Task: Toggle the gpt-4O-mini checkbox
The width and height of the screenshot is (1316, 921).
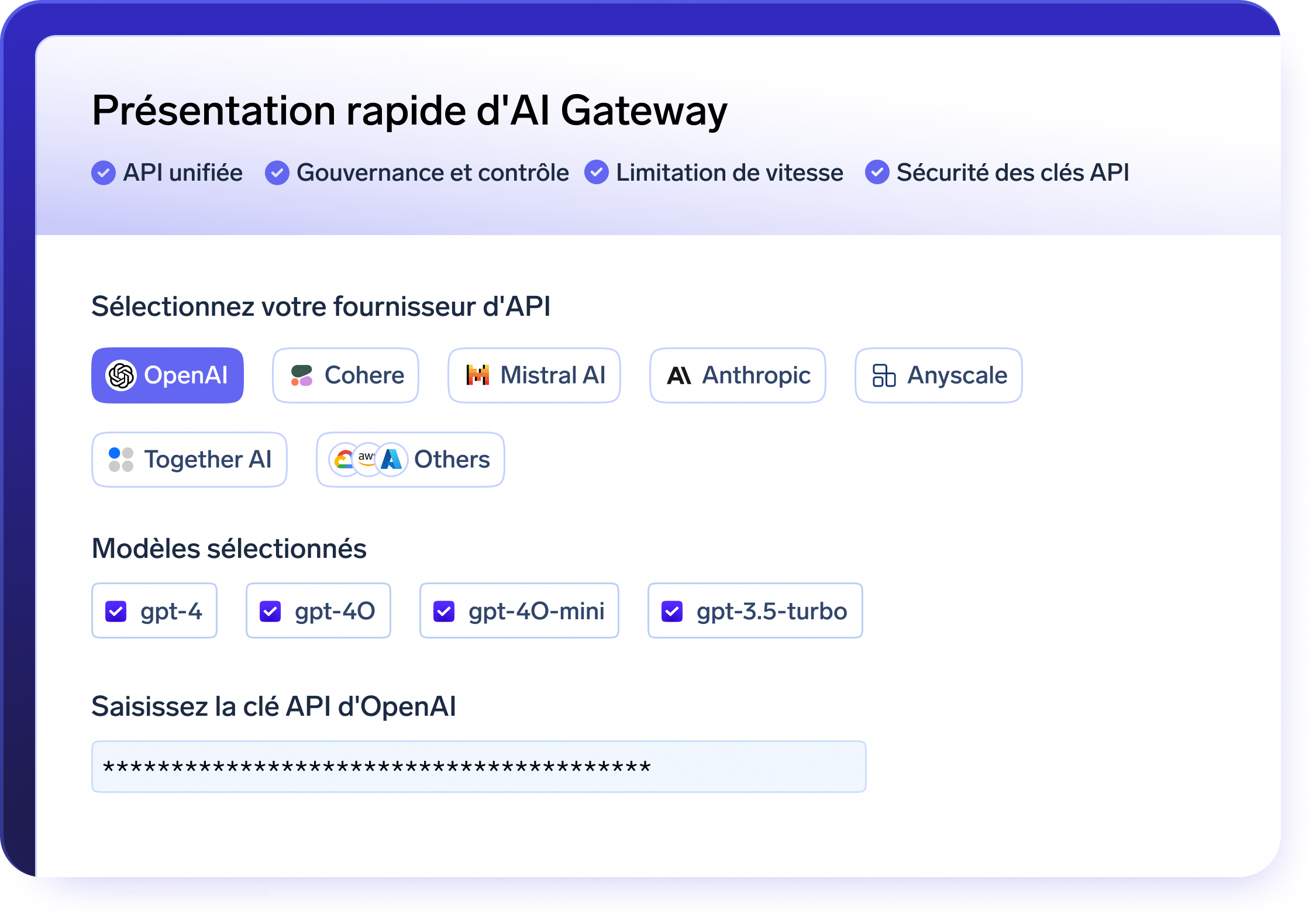Action: click(444, 612)
